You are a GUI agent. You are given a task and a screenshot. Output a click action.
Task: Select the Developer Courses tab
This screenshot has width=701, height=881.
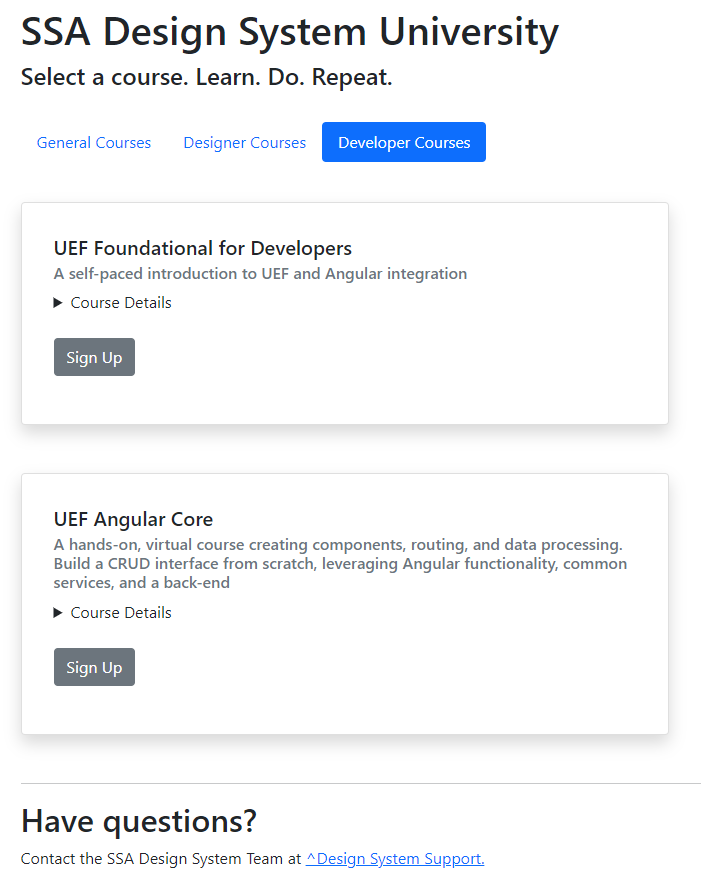click(403, 142)
